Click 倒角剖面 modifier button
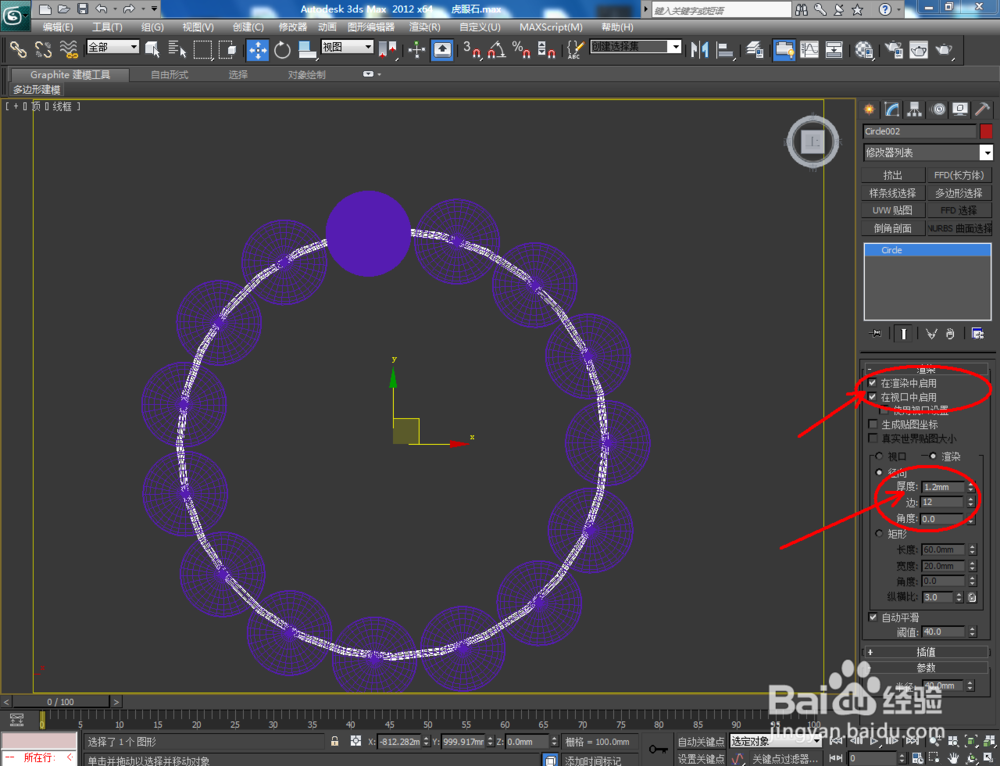 pos(893,228)
